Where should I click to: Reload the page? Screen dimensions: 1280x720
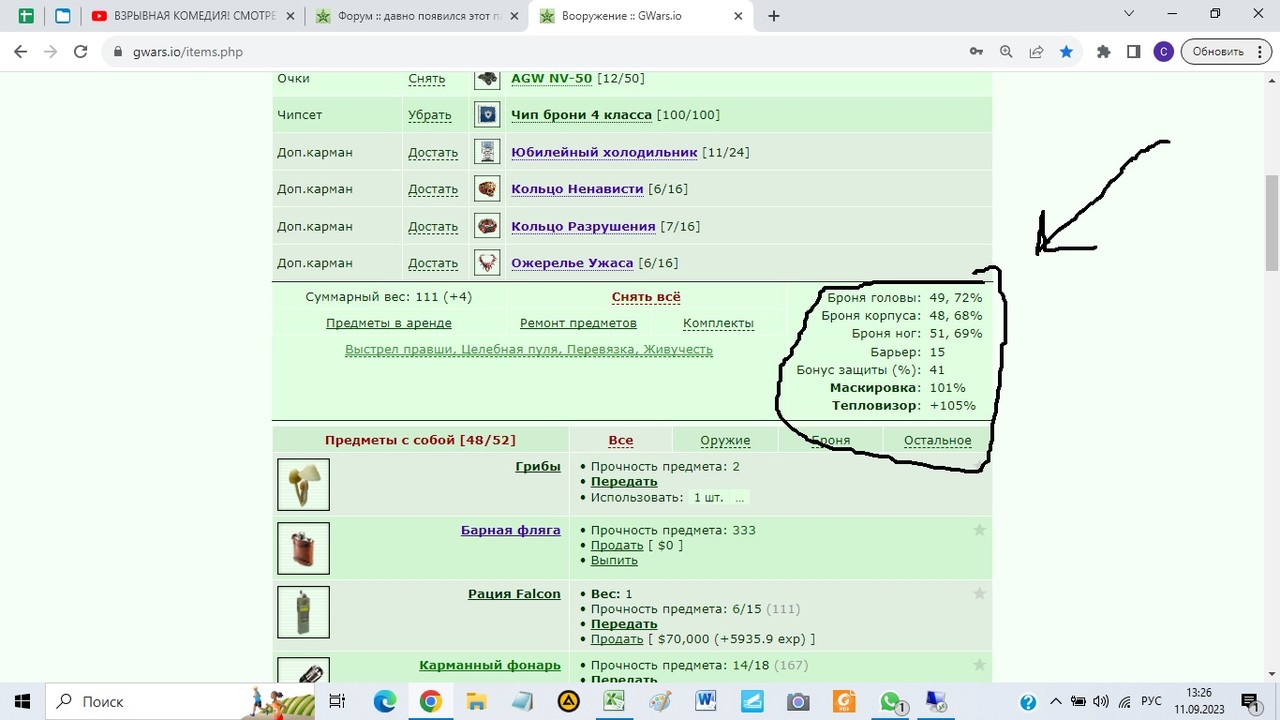(x=81, y=52)
